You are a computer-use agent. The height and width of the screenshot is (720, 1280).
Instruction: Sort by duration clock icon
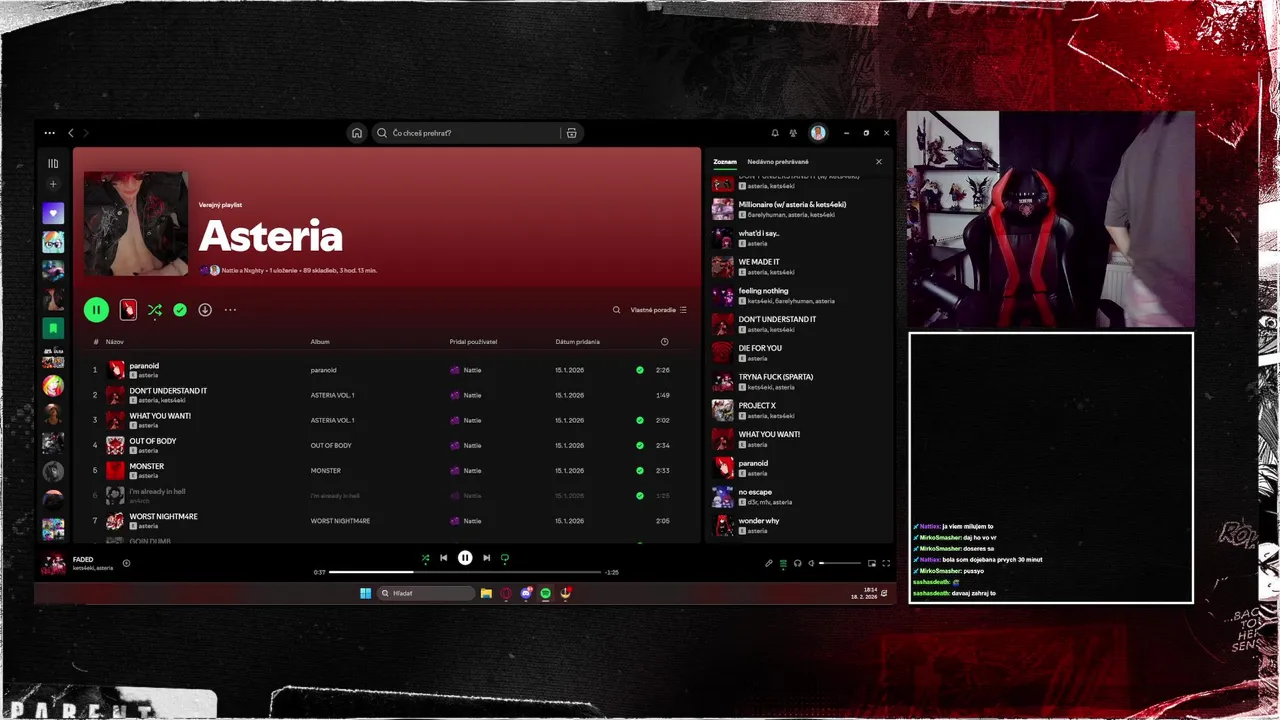665,342
